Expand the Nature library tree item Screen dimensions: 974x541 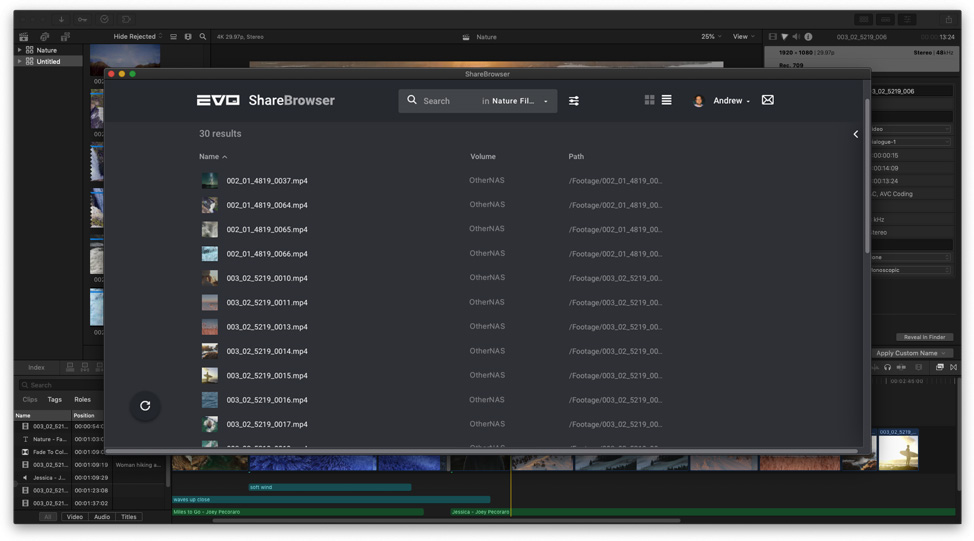[x=19, y=50]
